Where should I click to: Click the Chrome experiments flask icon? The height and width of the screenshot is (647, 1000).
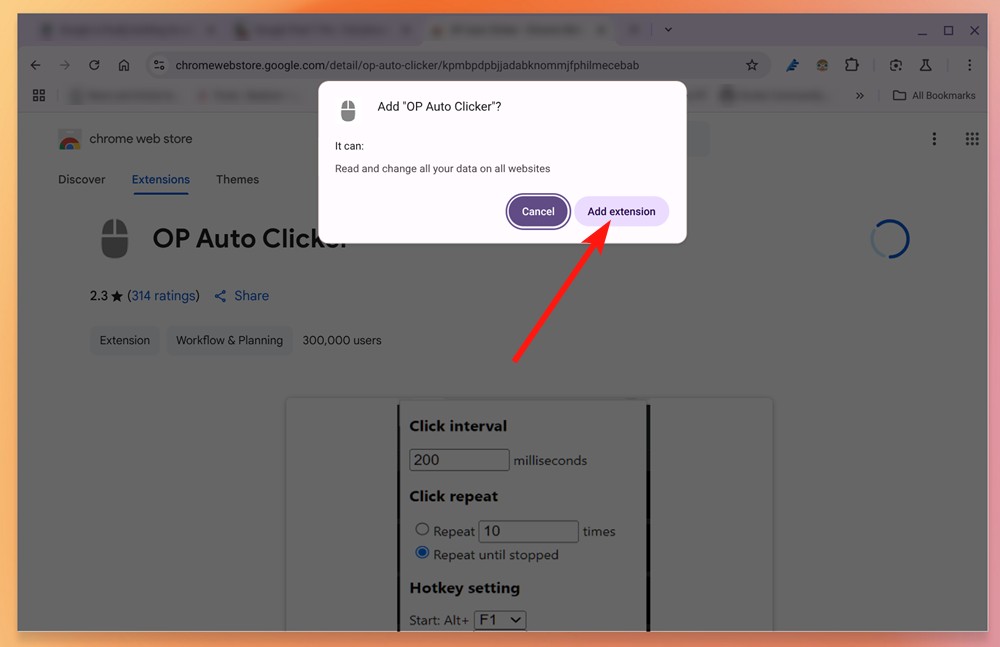tap(925, 64)
